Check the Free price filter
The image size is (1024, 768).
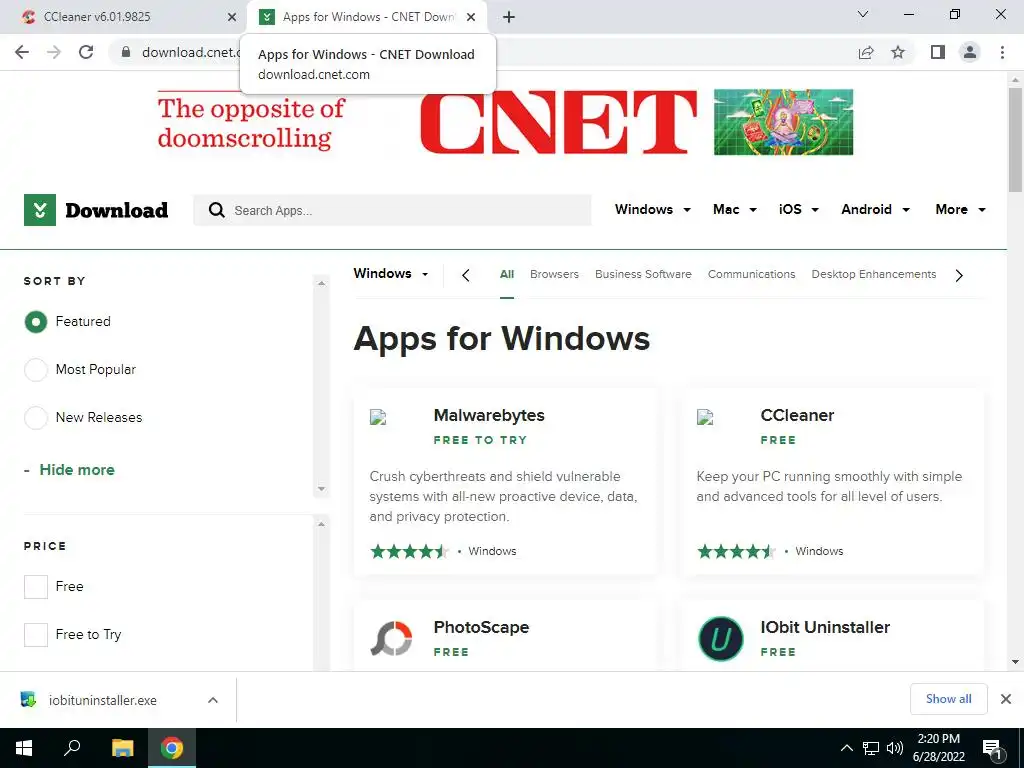36,586
